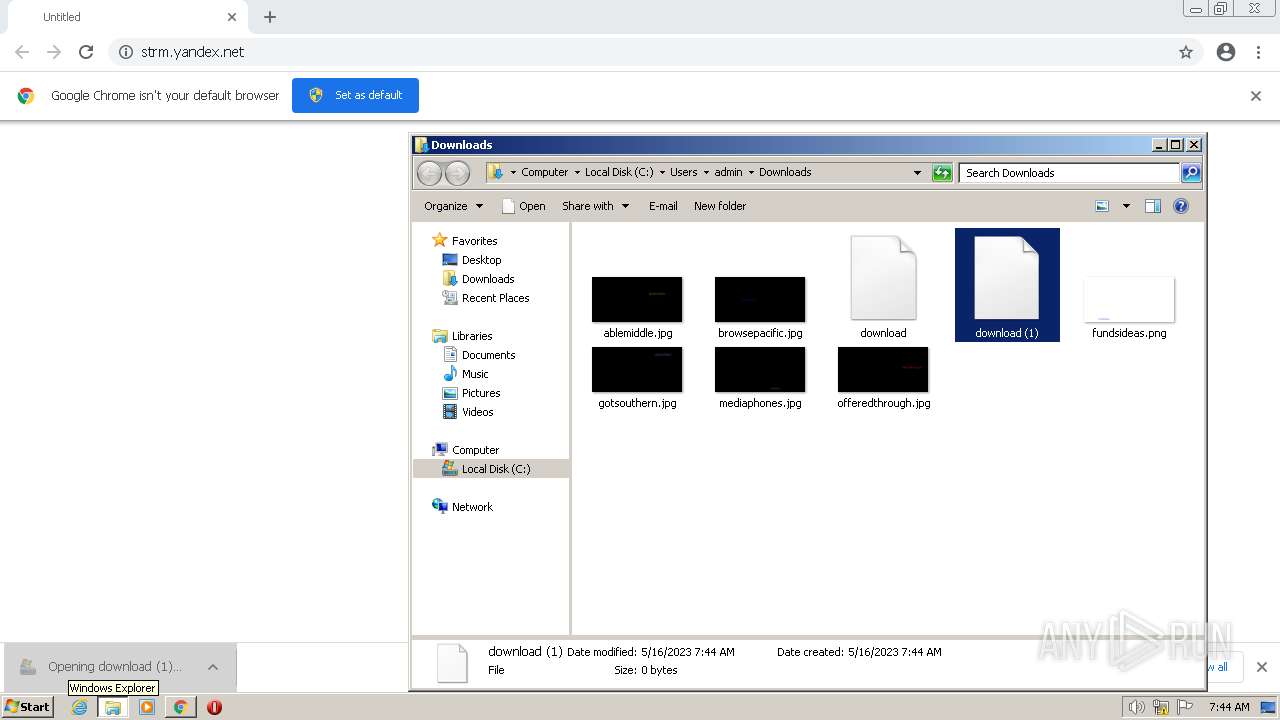Image resolution: width=1280 pixels, height=720 pixels.
Task: Select Libraries in the navigation pane
Action: 472,336
